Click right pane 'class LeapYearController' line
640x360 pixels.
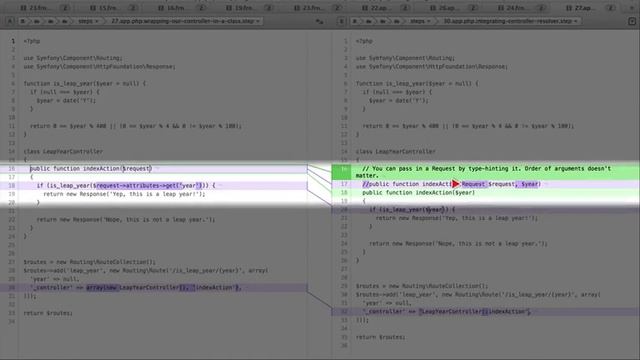coord(395,151)
